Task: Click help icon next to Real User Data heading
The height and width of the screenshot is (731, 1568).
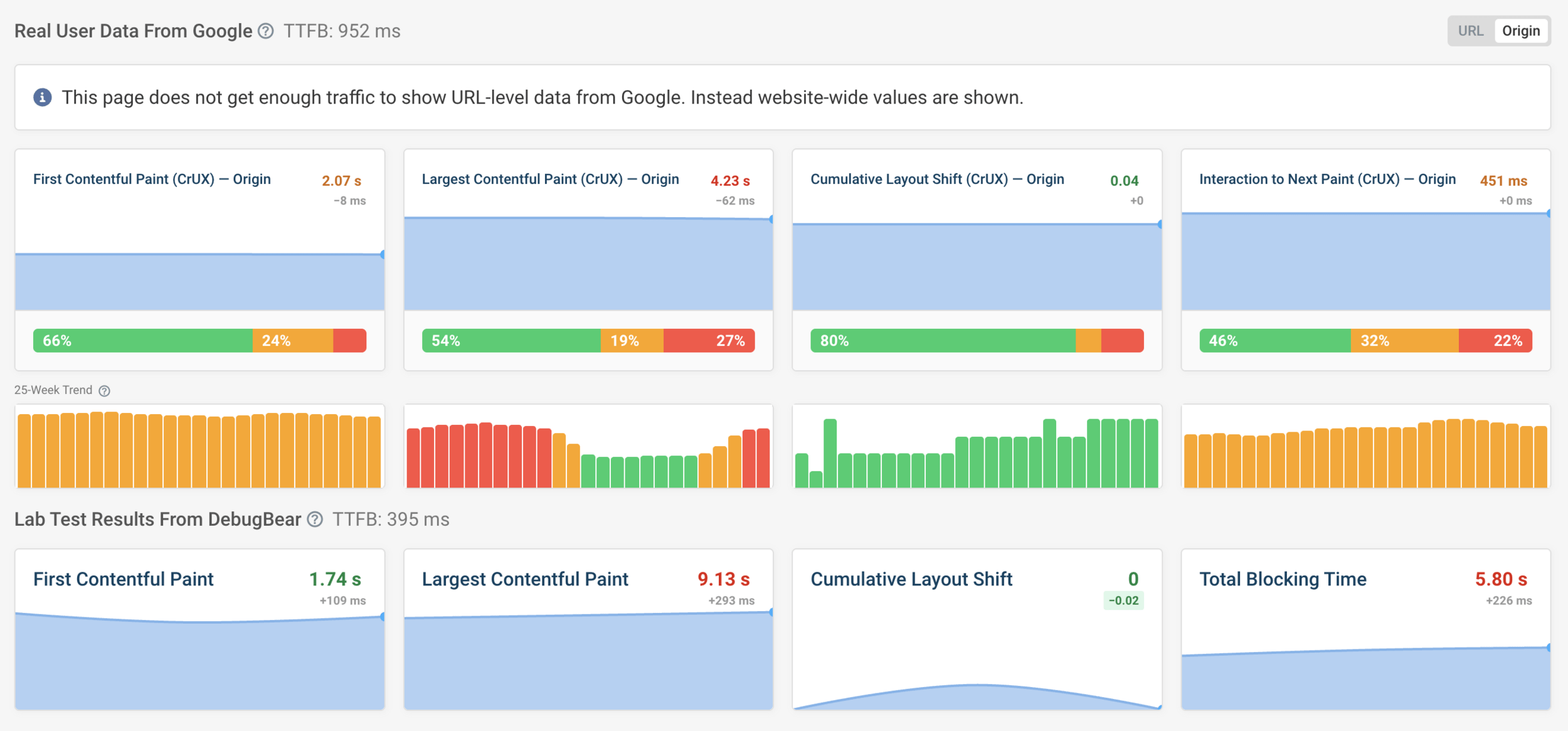Action: 266,31
